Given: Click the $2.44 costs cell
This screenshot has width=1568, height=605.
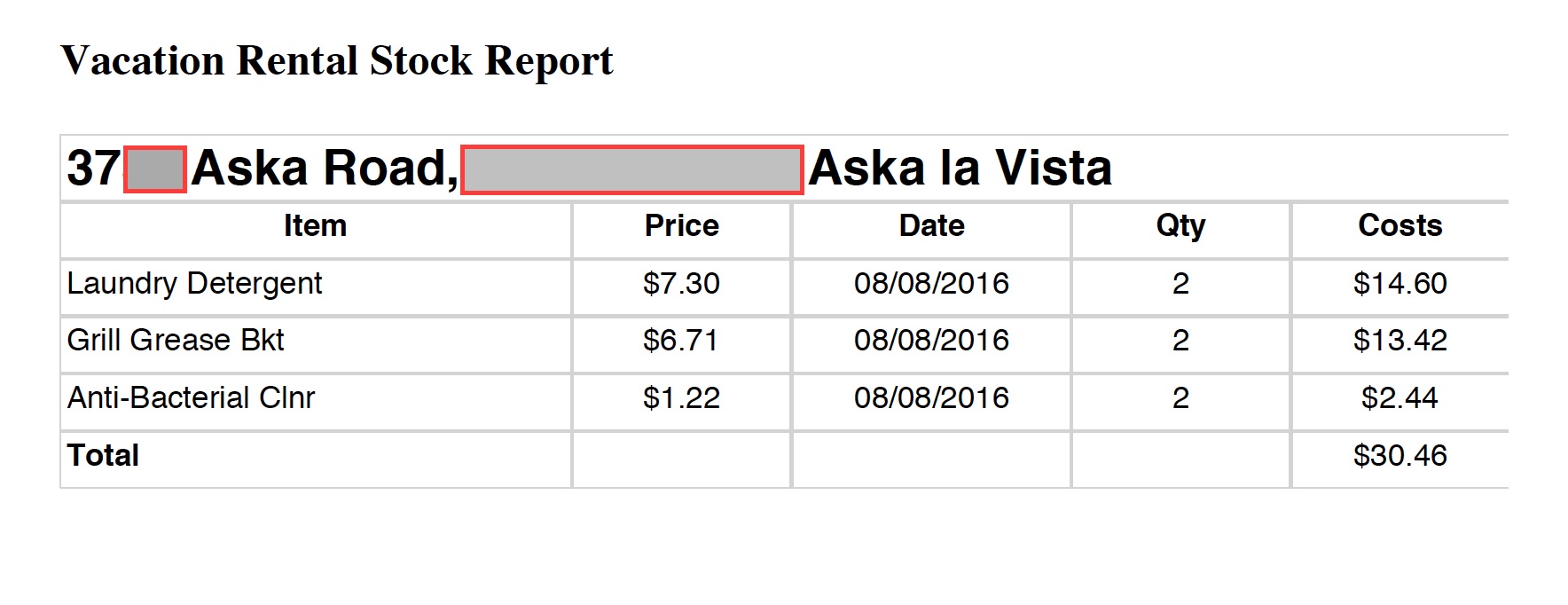Looking at the screenshot, I should (1399, 398).
